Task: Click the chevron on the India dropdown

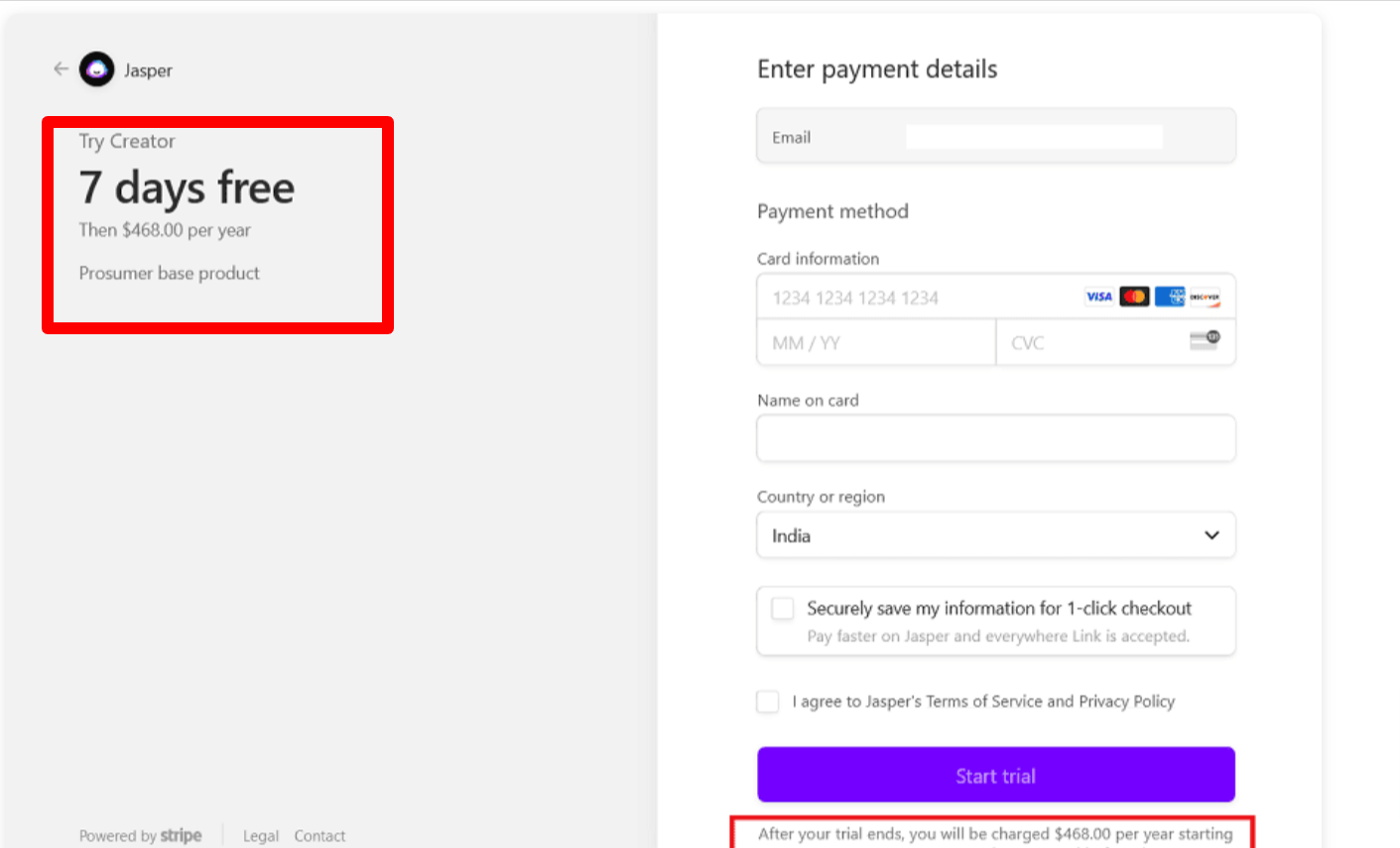Action: coord(1211,536)
